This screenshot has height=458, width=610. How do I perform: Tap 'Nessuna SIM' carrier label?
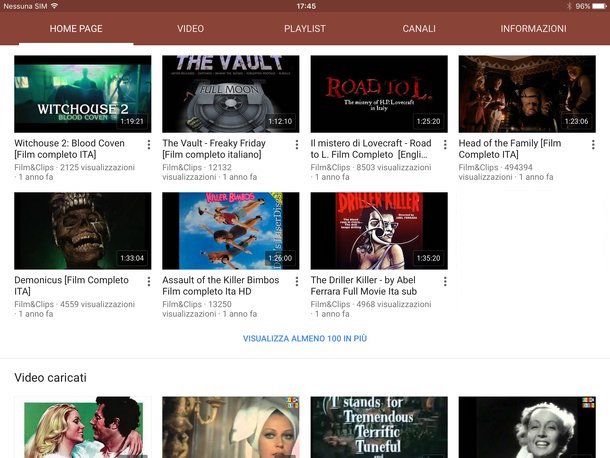click(x=25, y=6)
